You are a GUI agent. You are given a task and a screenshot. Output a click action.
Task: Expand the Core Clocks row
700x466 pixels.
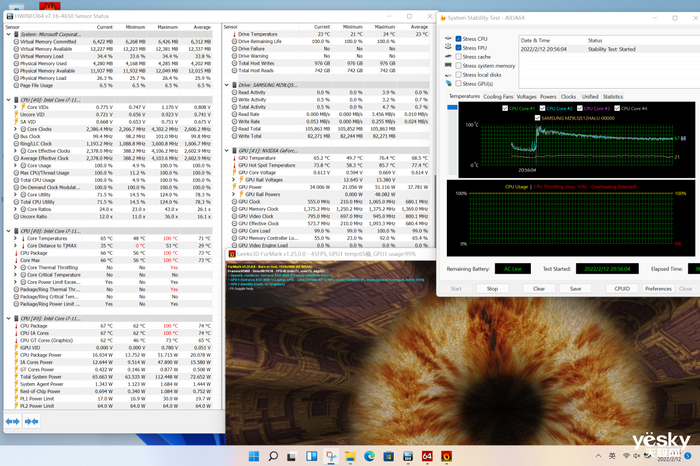(15, 129)
